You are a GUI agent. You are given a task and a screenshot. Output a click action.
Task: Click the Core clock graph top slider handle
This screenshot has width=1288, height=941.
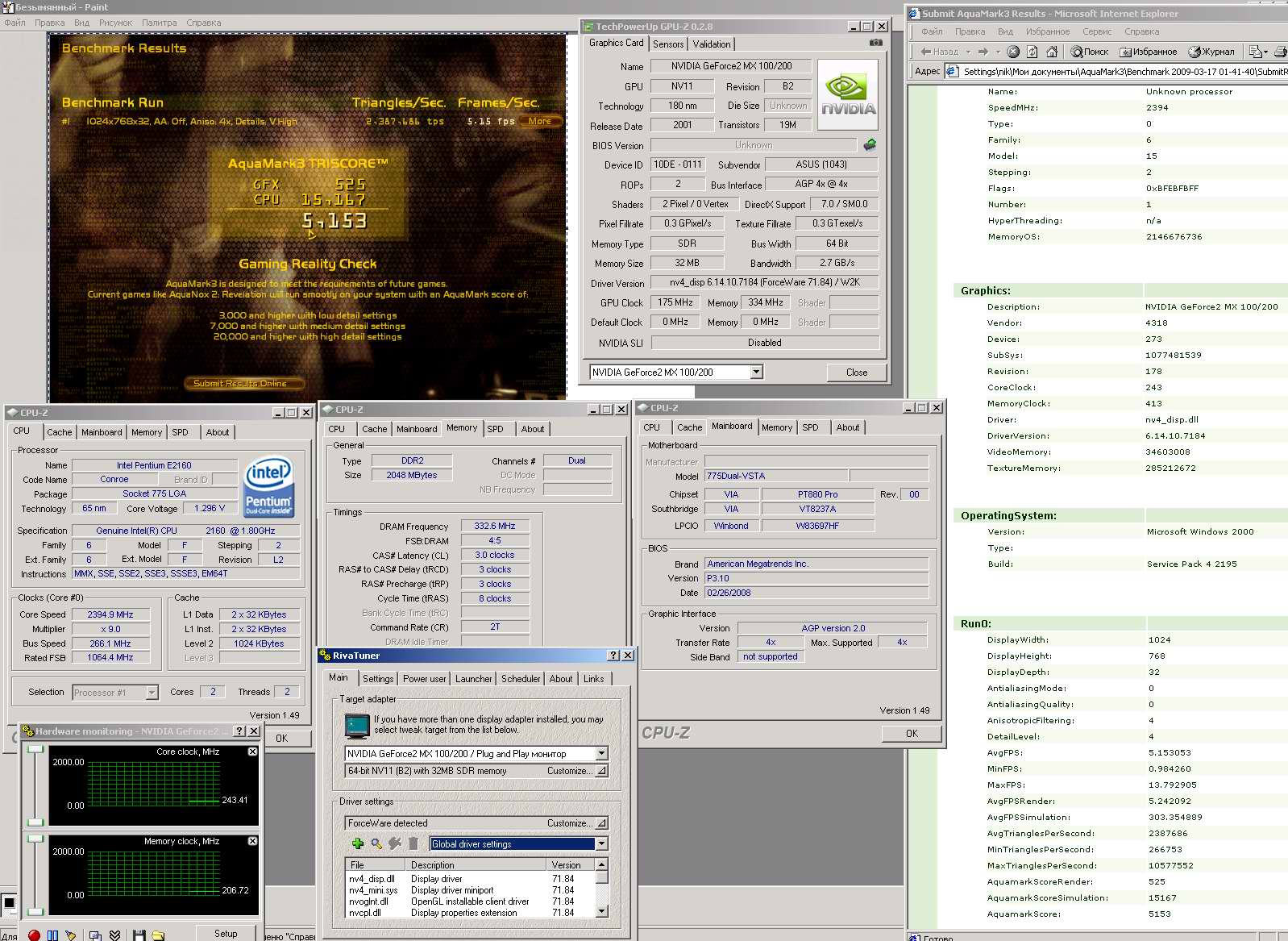tap(35, 749)
